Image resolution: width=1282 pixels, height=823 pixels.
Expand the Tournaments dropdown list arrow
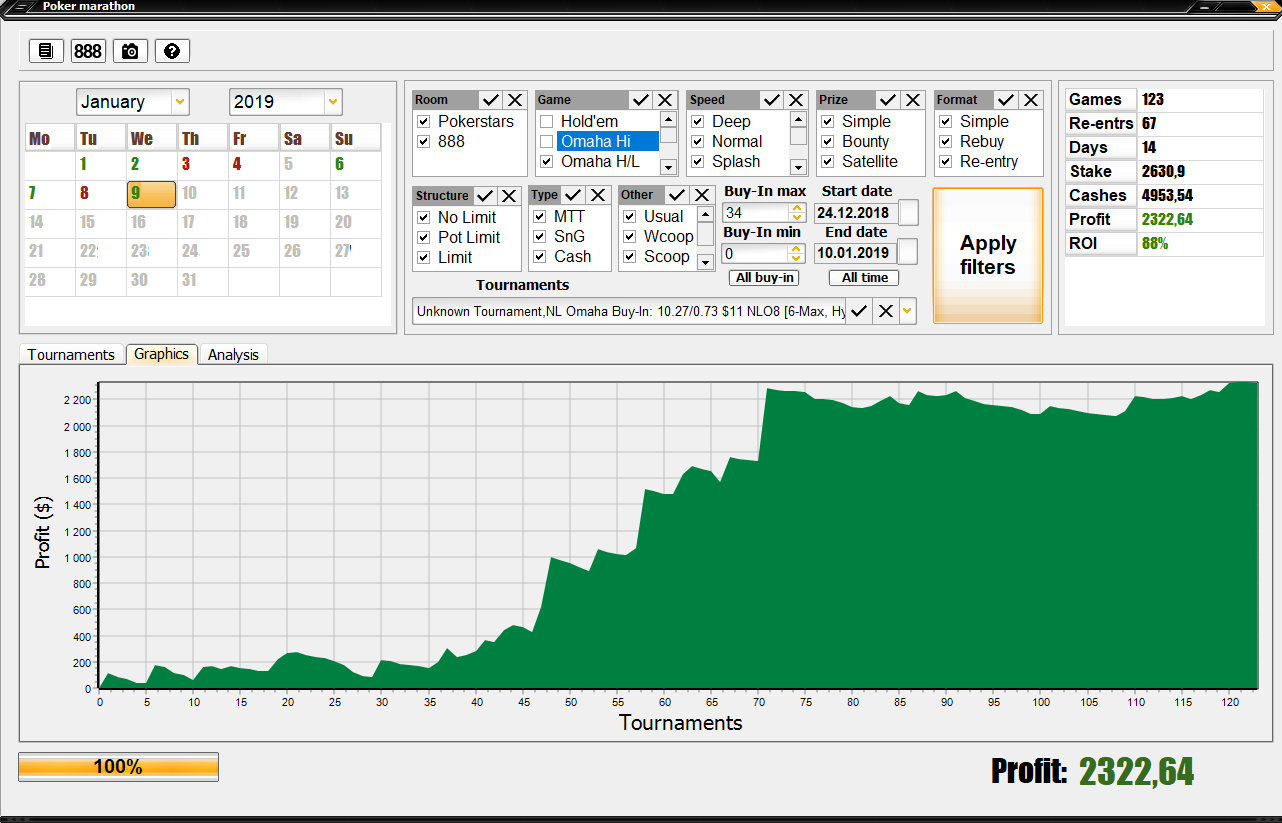point(907,312)
